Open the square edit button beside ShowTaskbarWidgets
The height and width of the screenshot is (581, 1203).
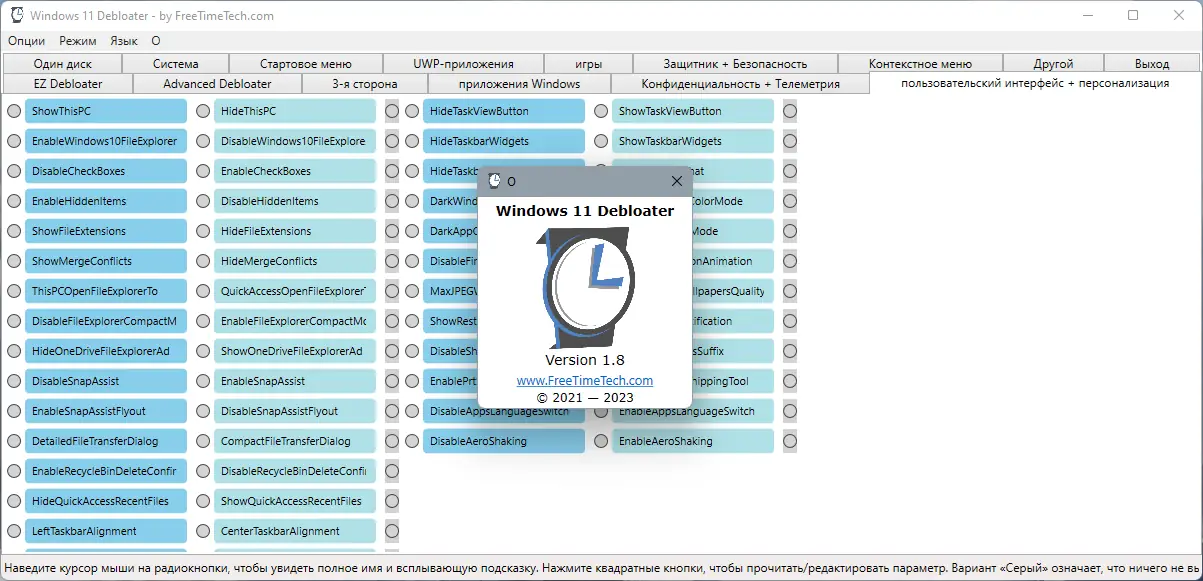click(x=790, y=141)
